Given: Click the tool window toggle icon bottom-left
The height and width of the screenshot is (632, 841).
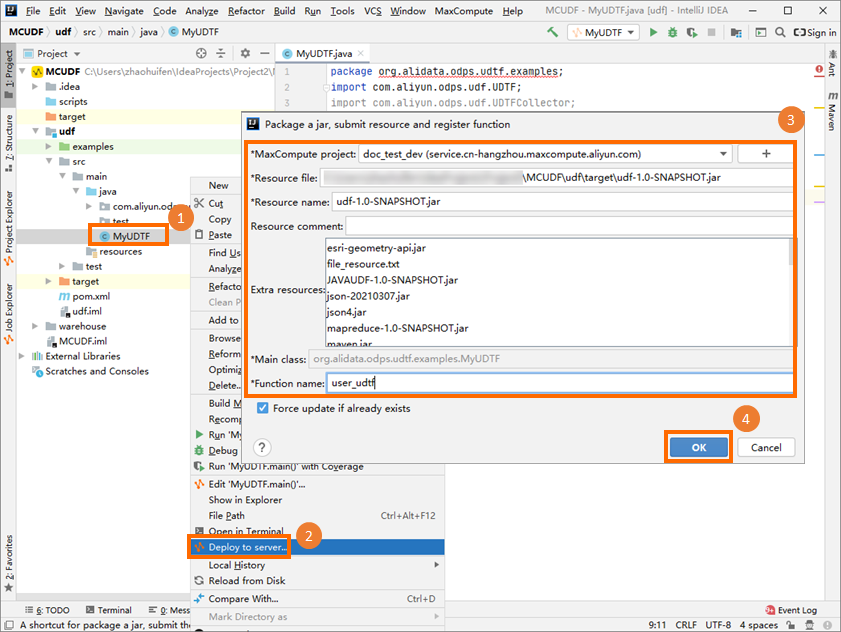Looking at the screenshot, I should coord(9,625).
